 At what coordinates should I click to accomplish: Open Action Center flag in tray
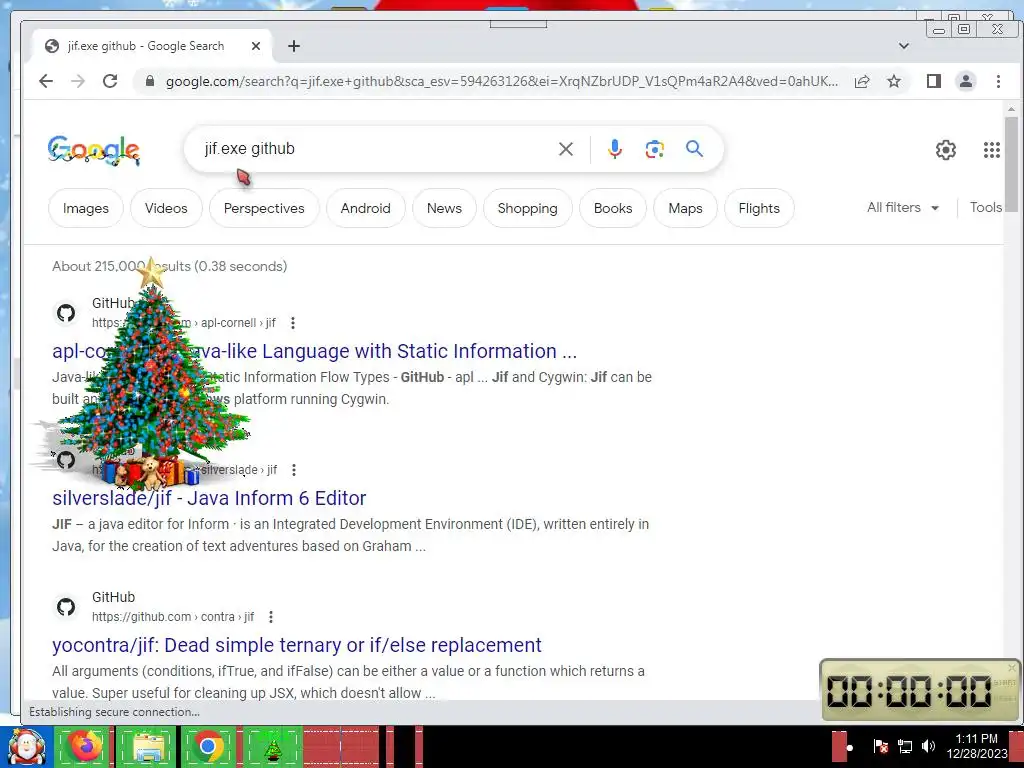click(880, 746)
